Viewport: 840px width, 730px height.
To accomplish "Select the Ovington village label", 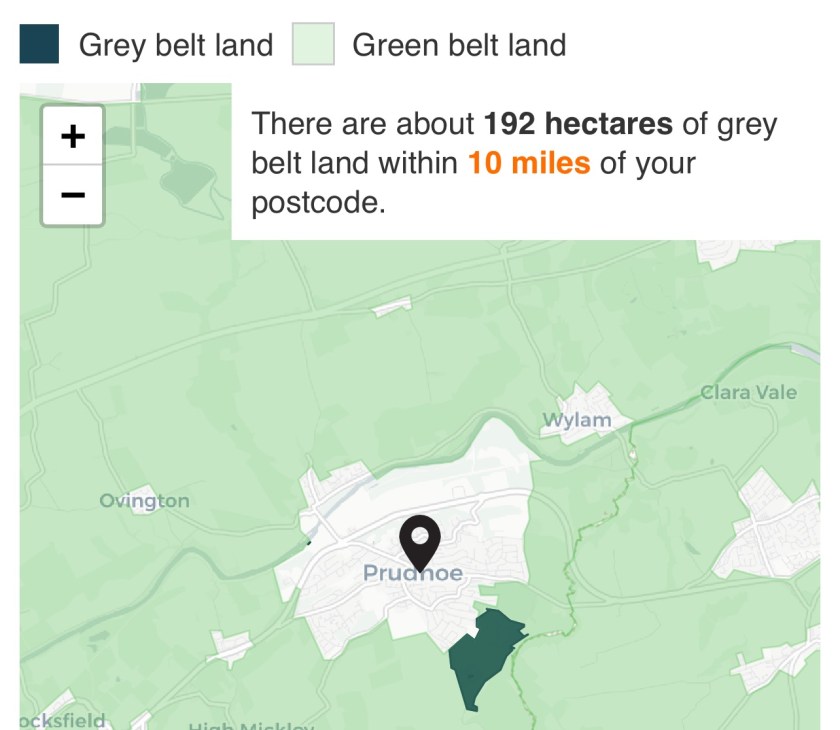I will [x=144, y=501].
